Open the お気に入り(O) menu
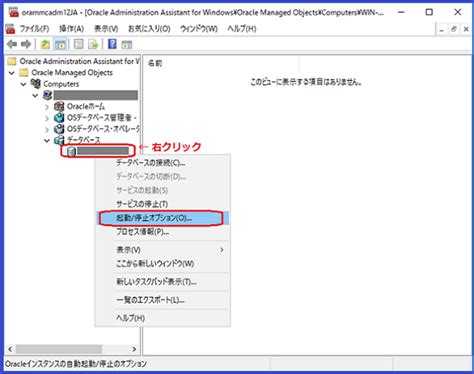474x374 pixels. [x=149, y=29]
